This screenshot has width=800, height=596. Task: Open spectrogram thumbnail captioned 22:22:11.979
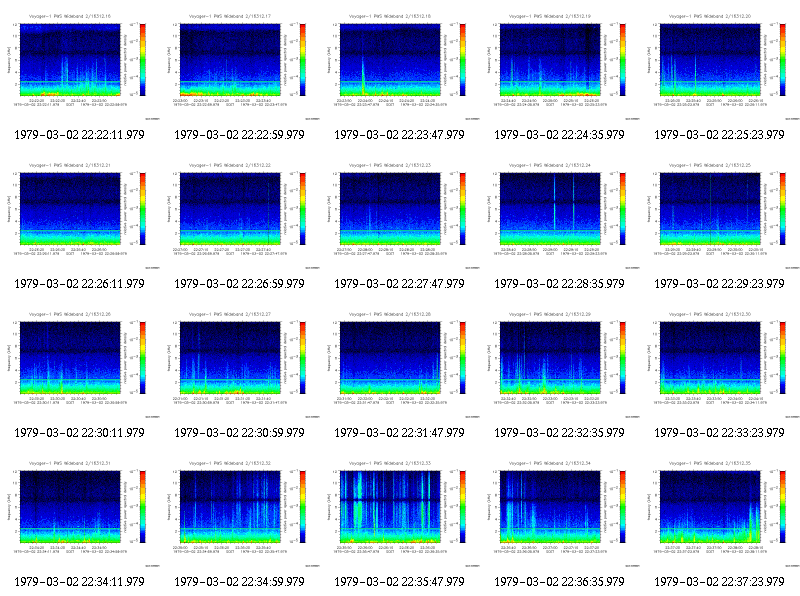pos(80,66)
